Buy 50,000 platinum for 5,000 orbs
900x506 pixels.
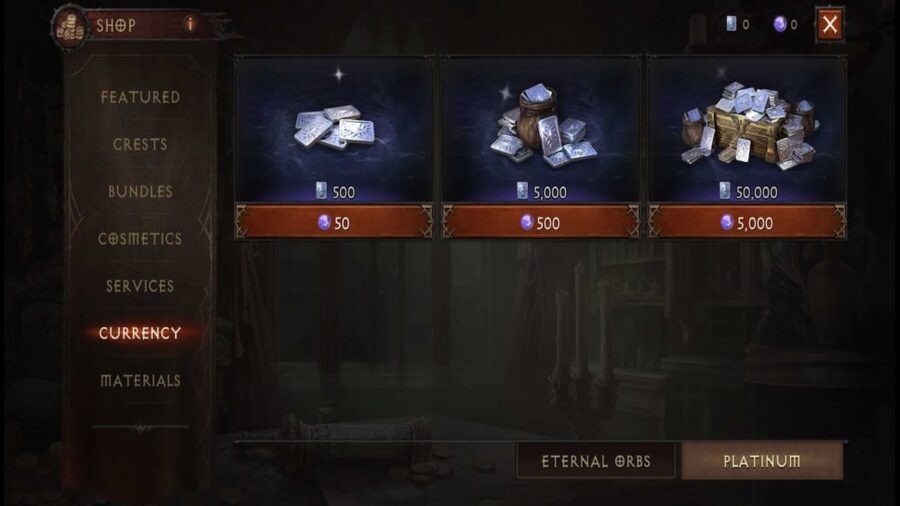click(x=747, y=222)
